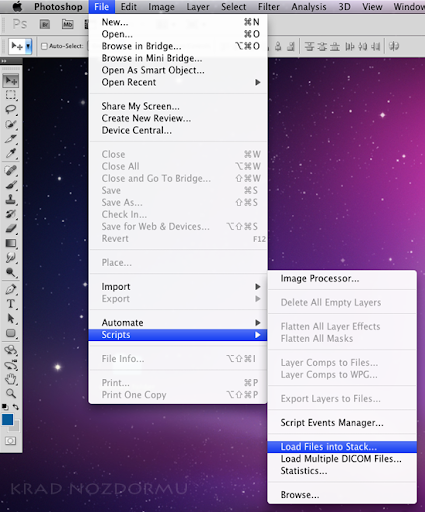Viewport: 425px width, 512px height.
Task: Launch Mini Bridge from the application bar
Action: pos(68,24)
